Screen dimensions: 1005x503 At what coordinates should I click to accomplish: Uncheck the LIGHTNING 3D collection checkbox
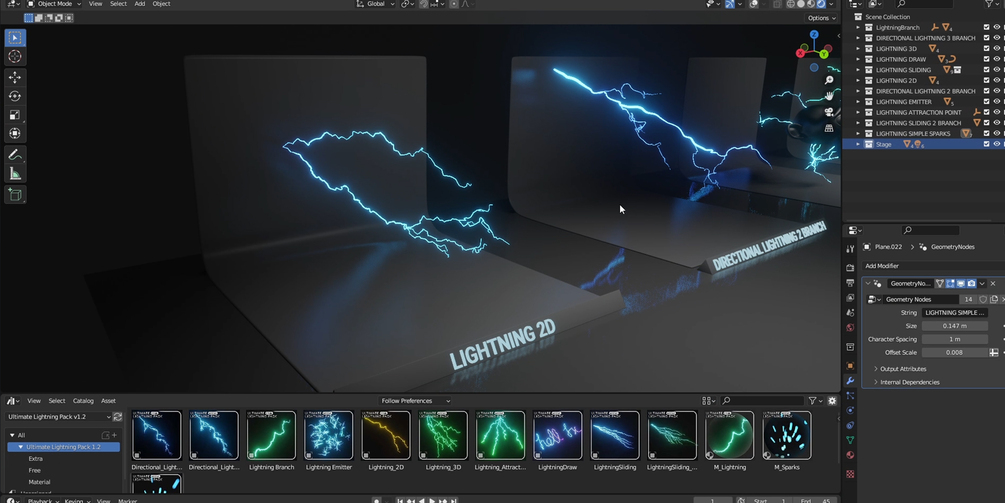point(986,49)
